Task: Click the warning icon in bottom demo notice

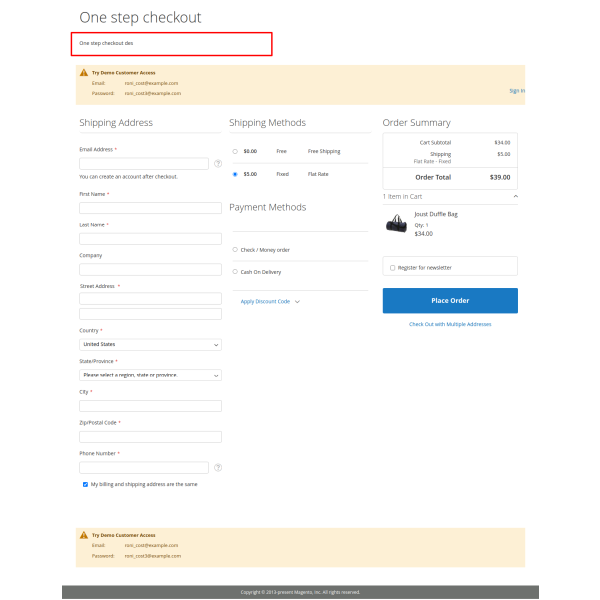Action: (x=83, y=536)
